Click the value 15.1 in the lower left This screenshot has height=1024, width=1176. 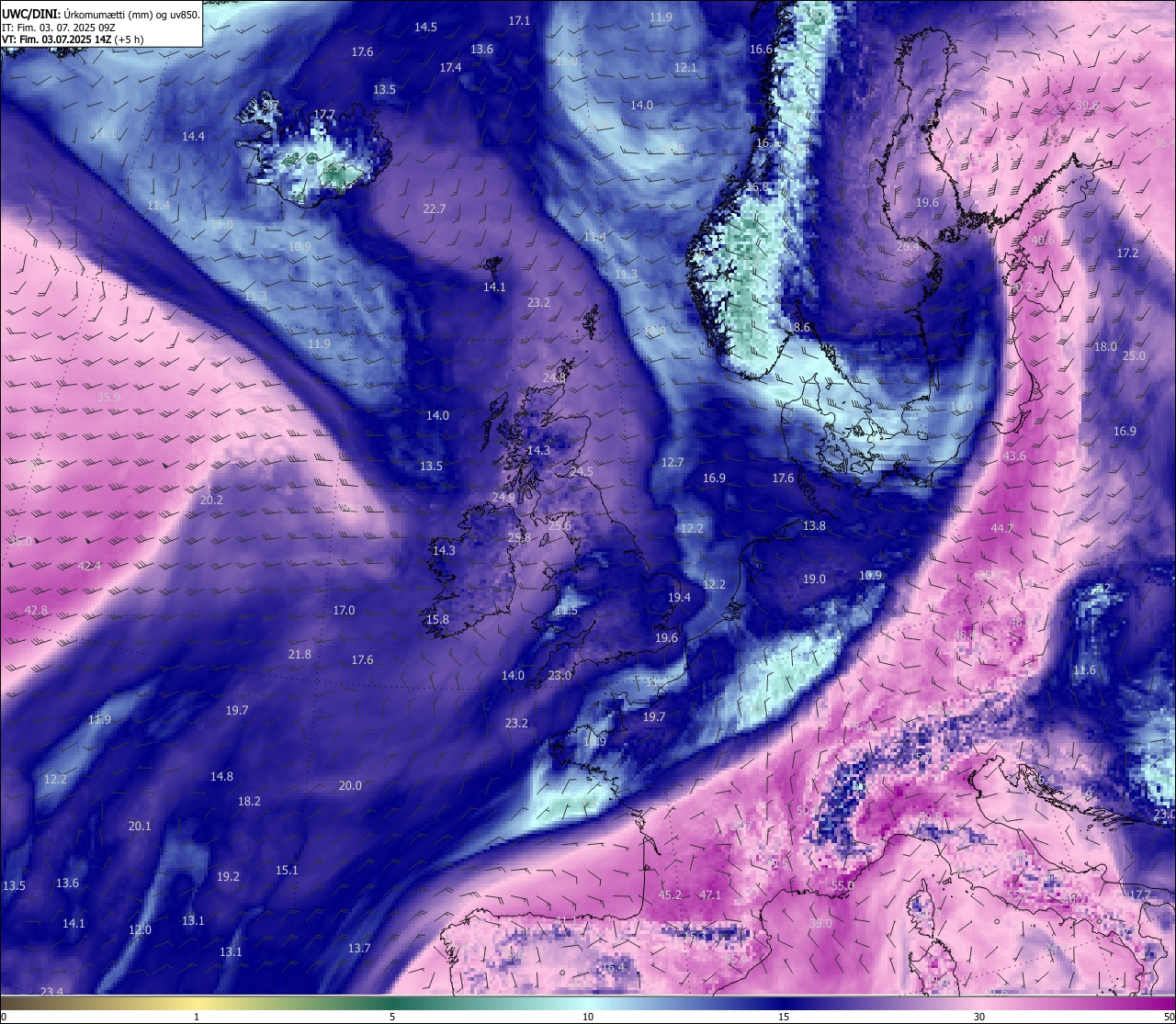(287, 870)
